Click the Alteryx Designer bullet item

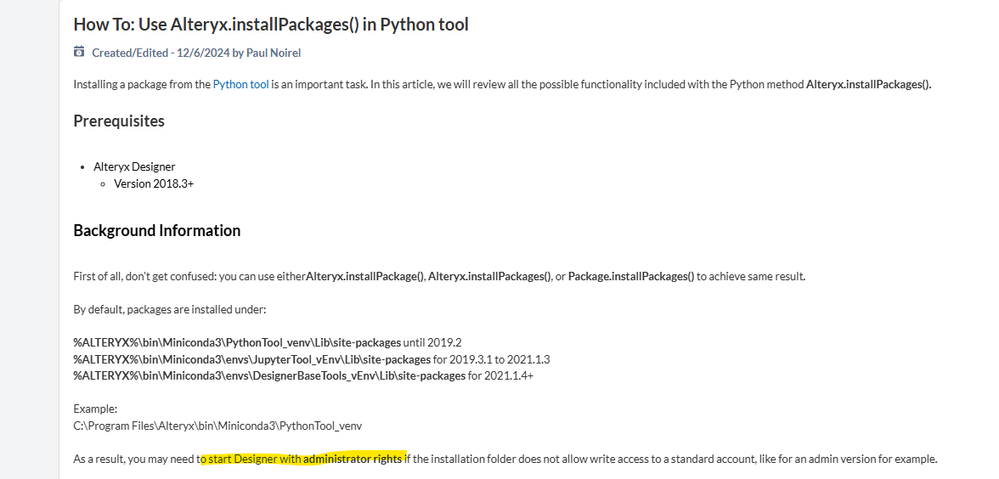click(134, 167)
